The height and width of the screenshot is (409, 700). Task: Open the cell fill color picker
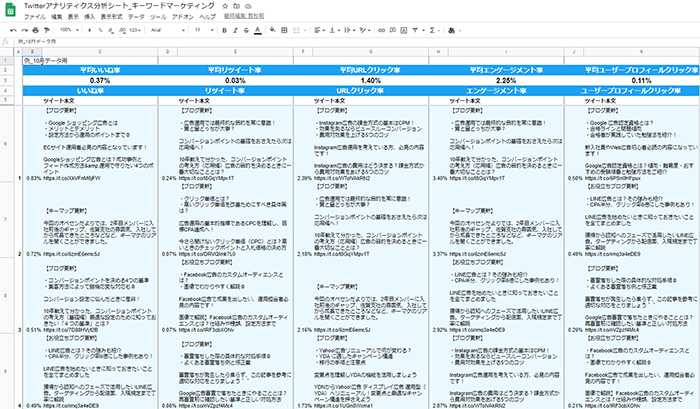click(x=273, y=30)
